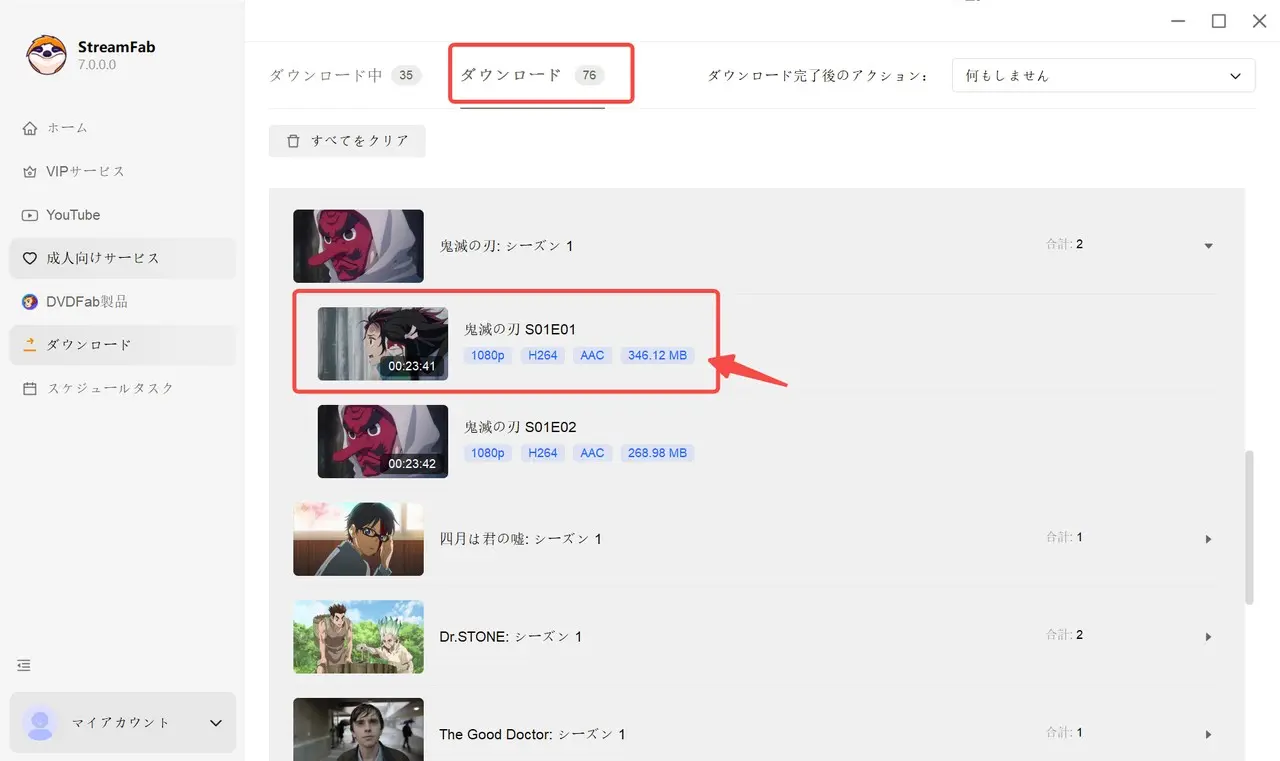Click the 合計: 2 count for Dr.STONE

pos(1065,635)
